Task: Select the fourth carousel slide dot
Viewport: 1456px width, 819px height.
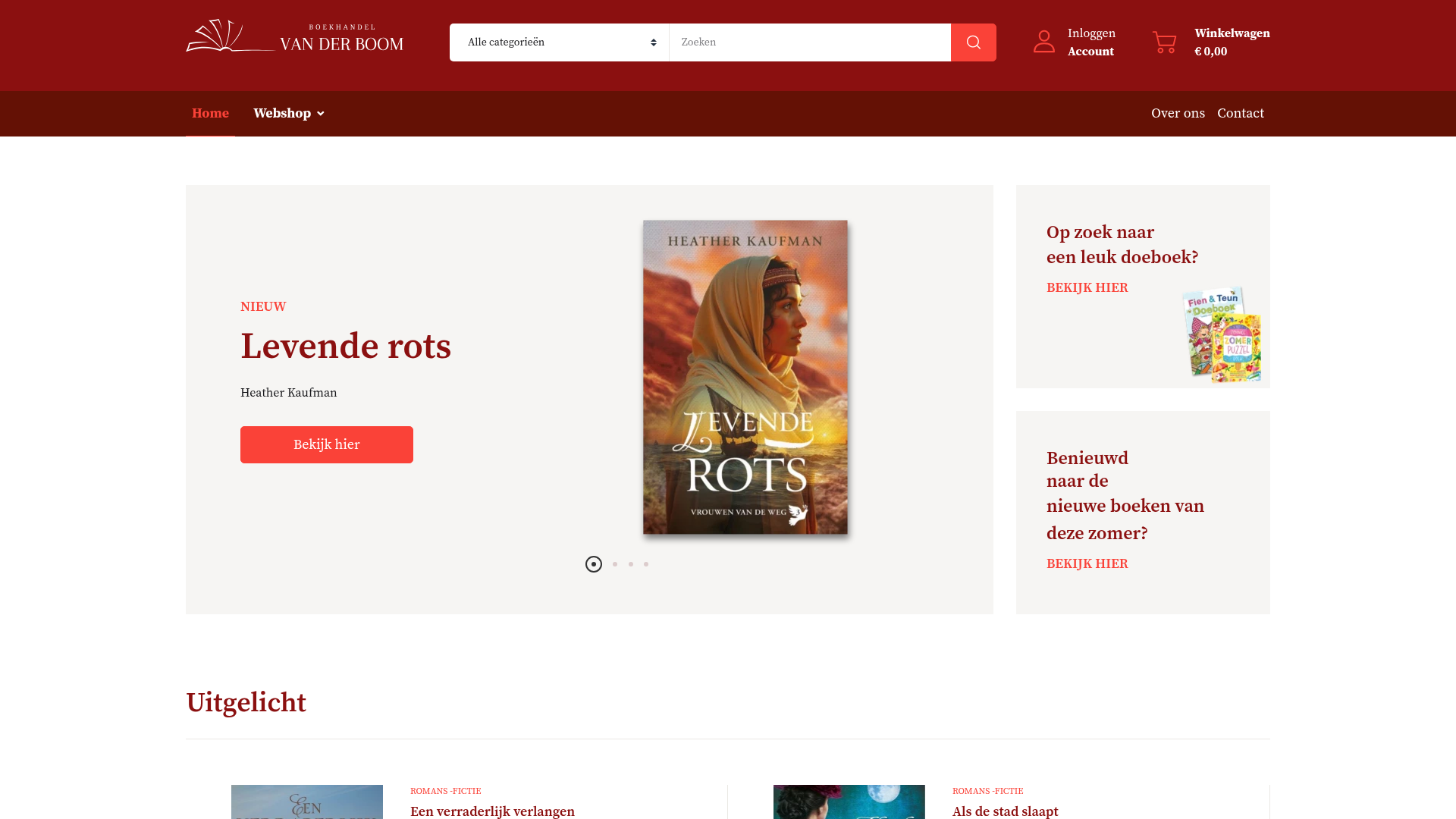Action: tap(646, 564)
